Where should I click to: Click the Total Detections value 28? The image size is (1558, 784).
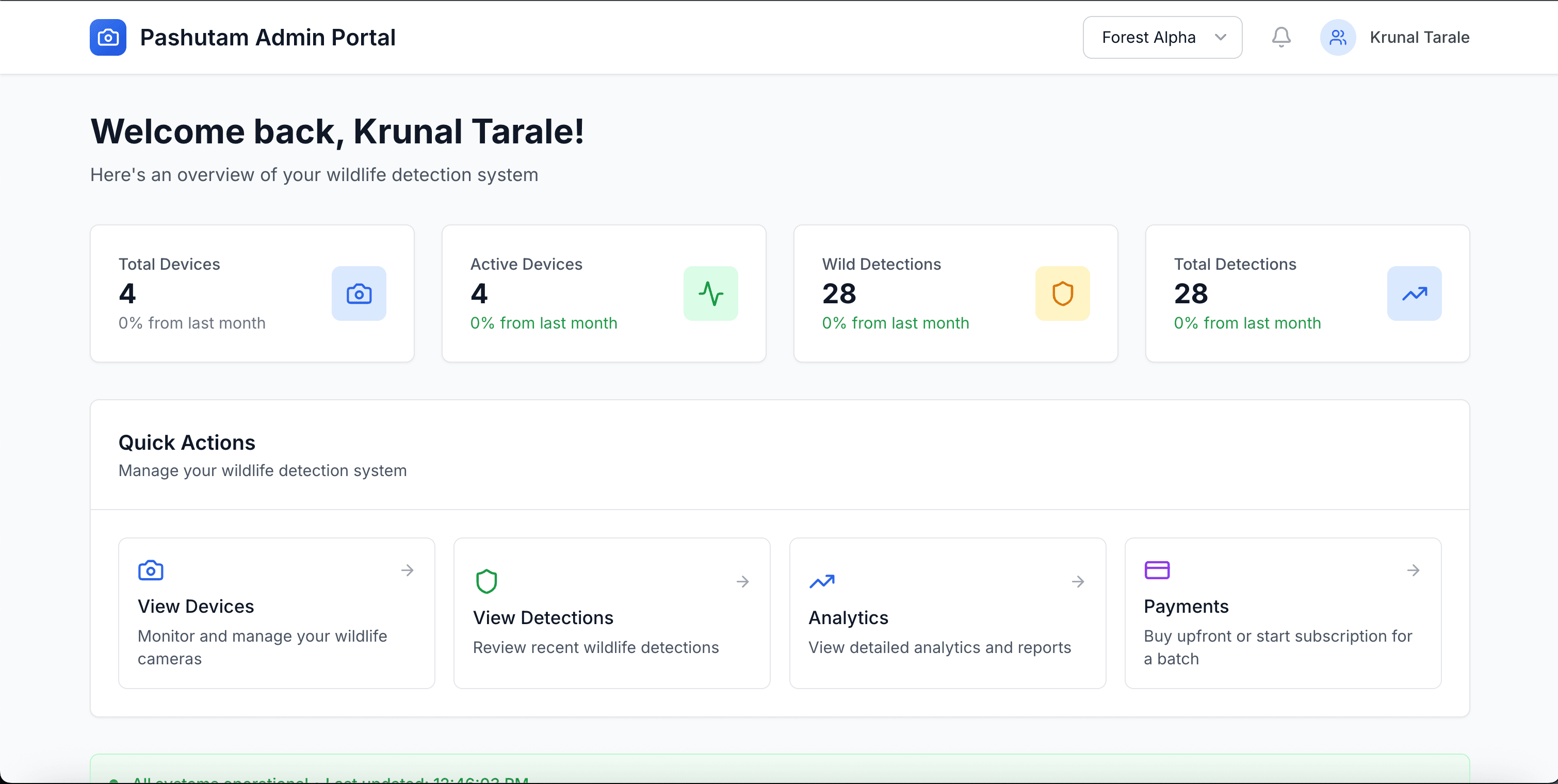(x=1191, y=294)
